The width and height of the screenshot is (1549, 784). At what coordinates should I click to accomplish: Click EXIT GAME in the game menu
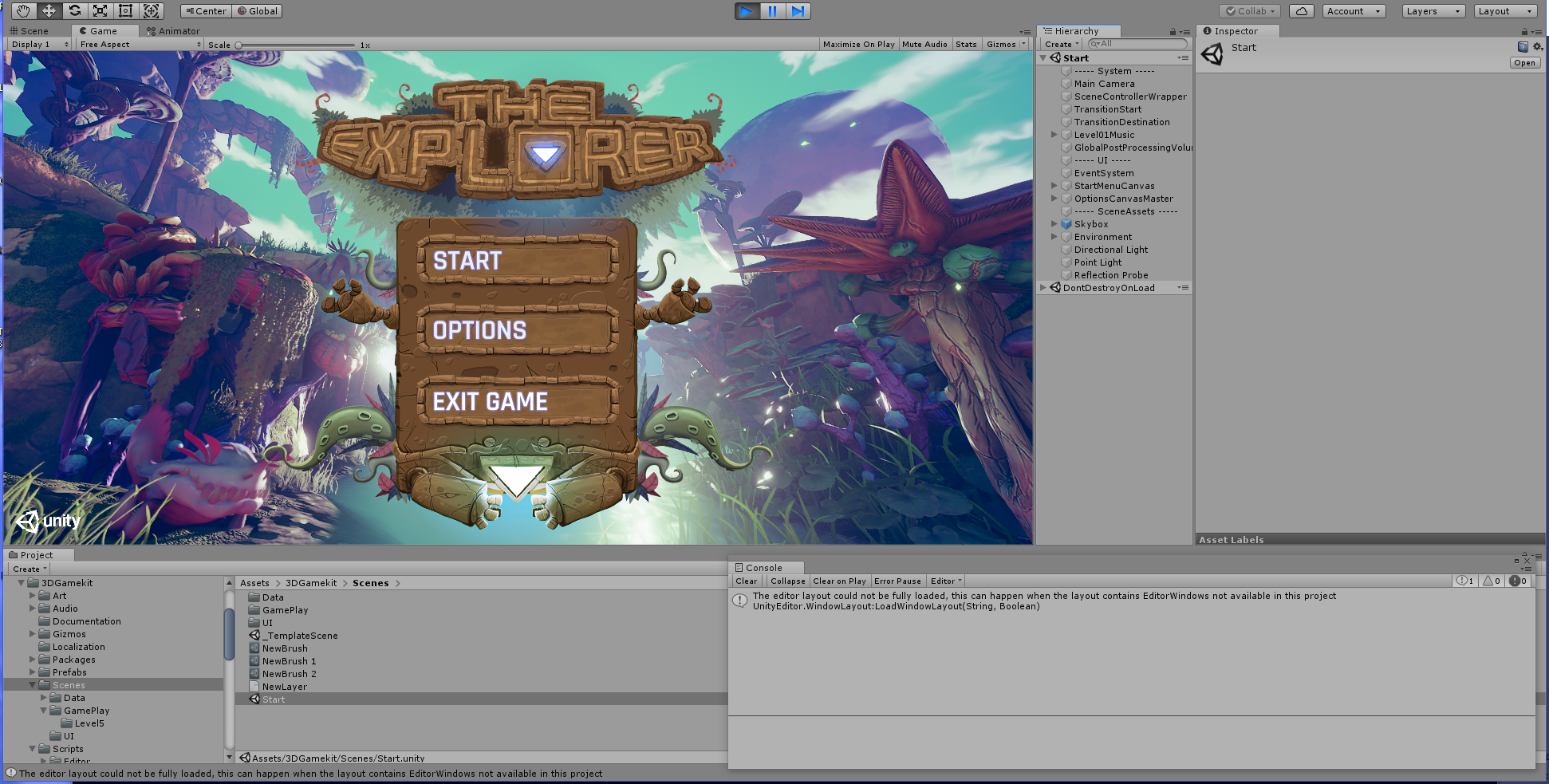(x=518, y=401)
